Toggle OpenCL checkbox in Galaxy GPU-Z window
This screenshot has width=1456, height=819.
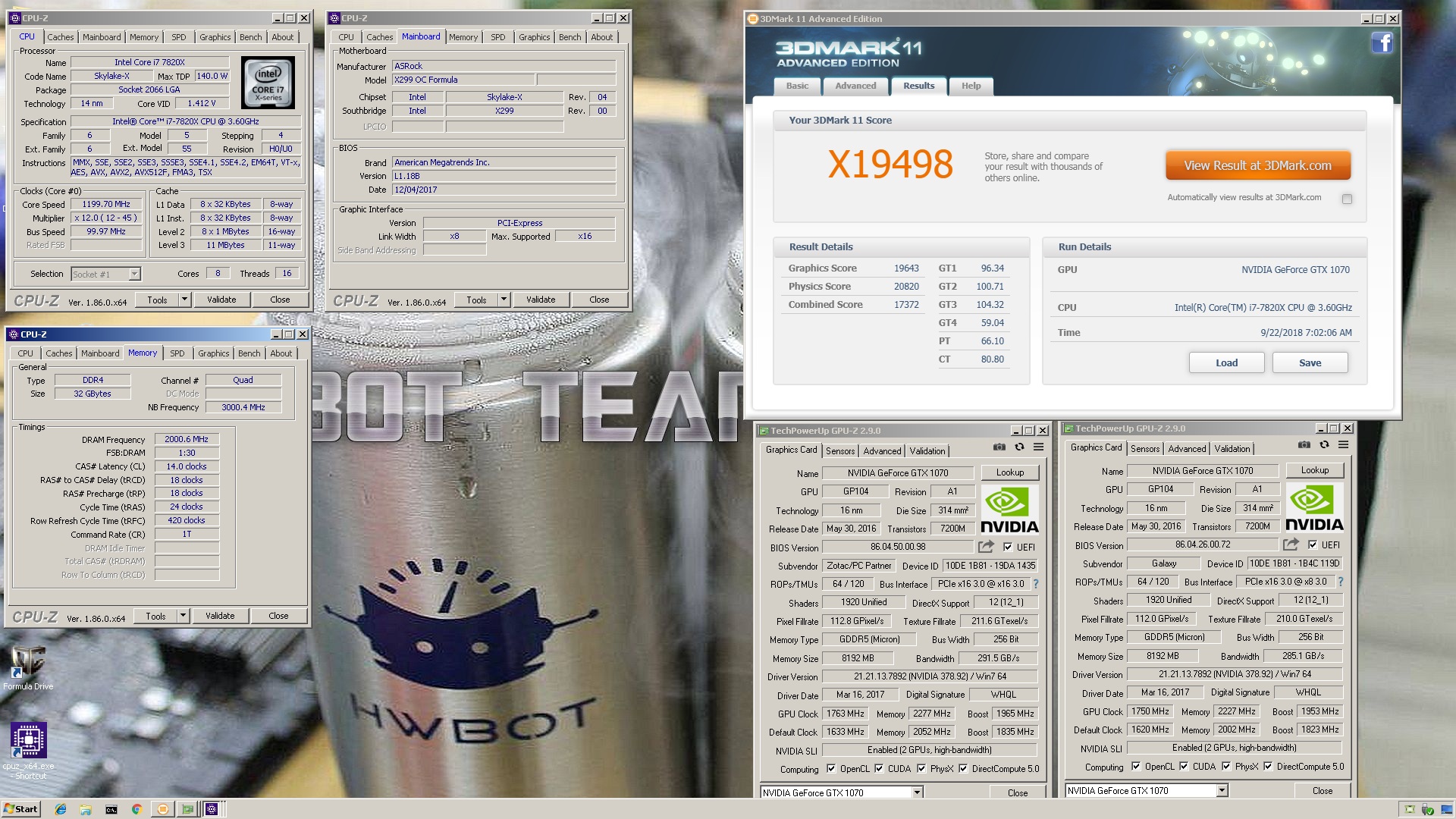1136,766
